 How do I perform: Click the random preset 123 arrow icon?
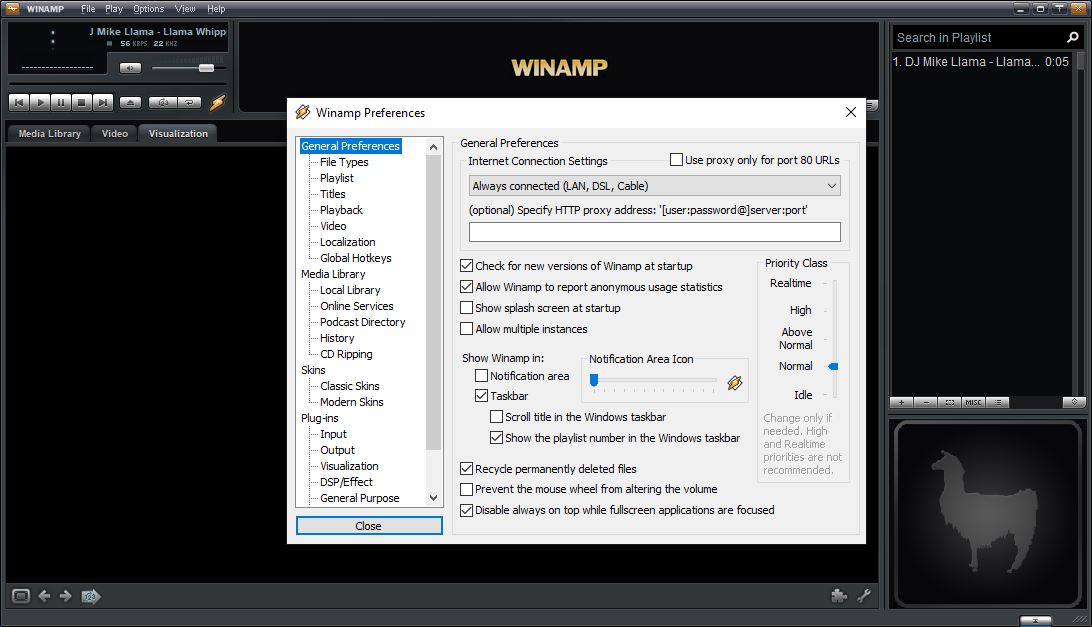(91, 596)
